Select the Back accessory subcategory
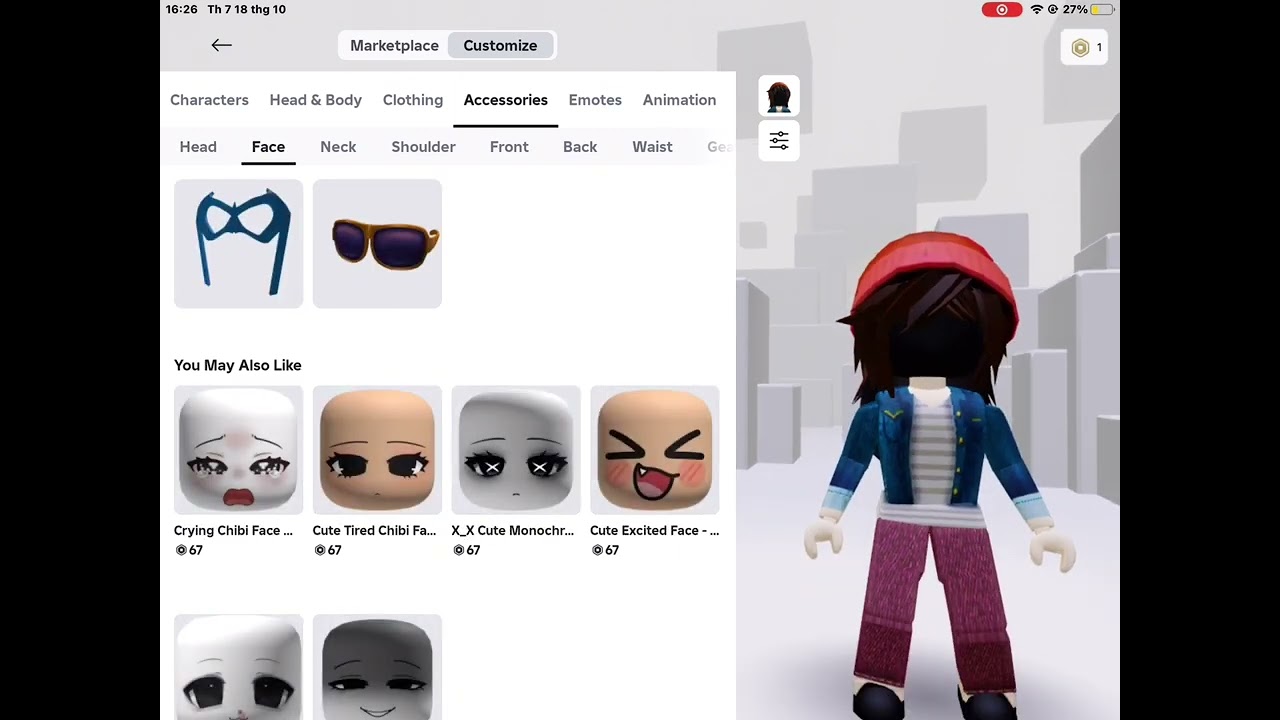1280x720 pixels. 580,147
